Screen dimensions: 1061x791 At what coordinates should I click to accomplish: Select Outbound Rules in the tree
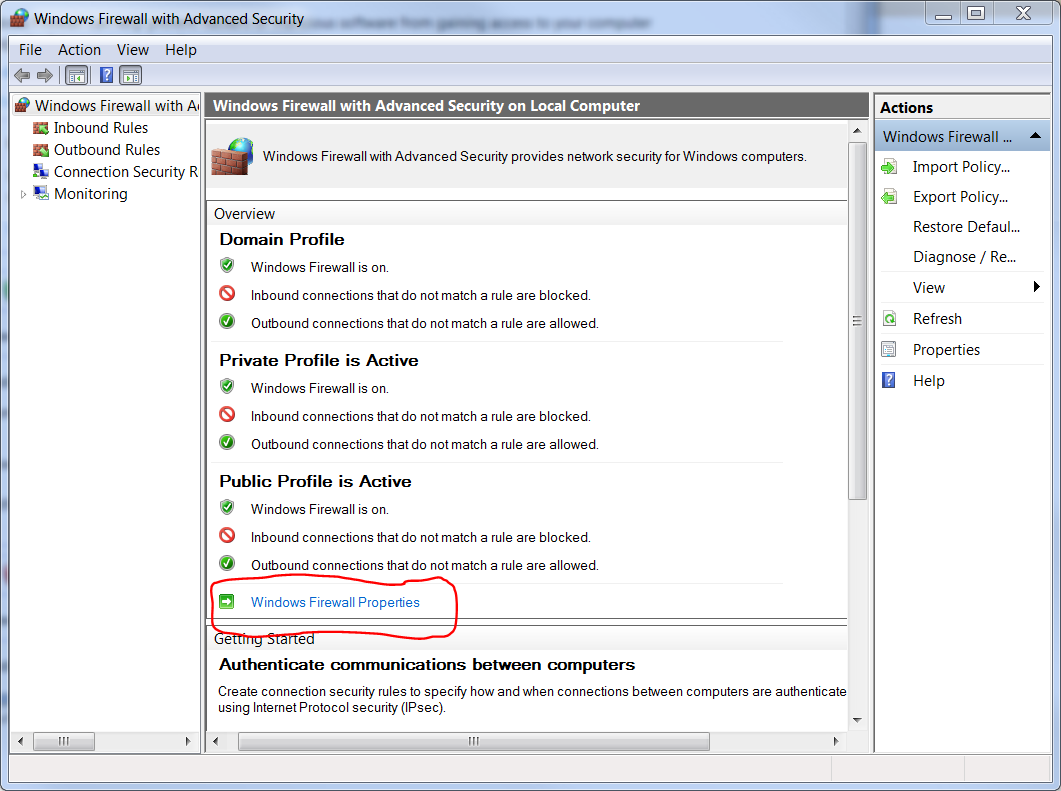tap(107, 150)
